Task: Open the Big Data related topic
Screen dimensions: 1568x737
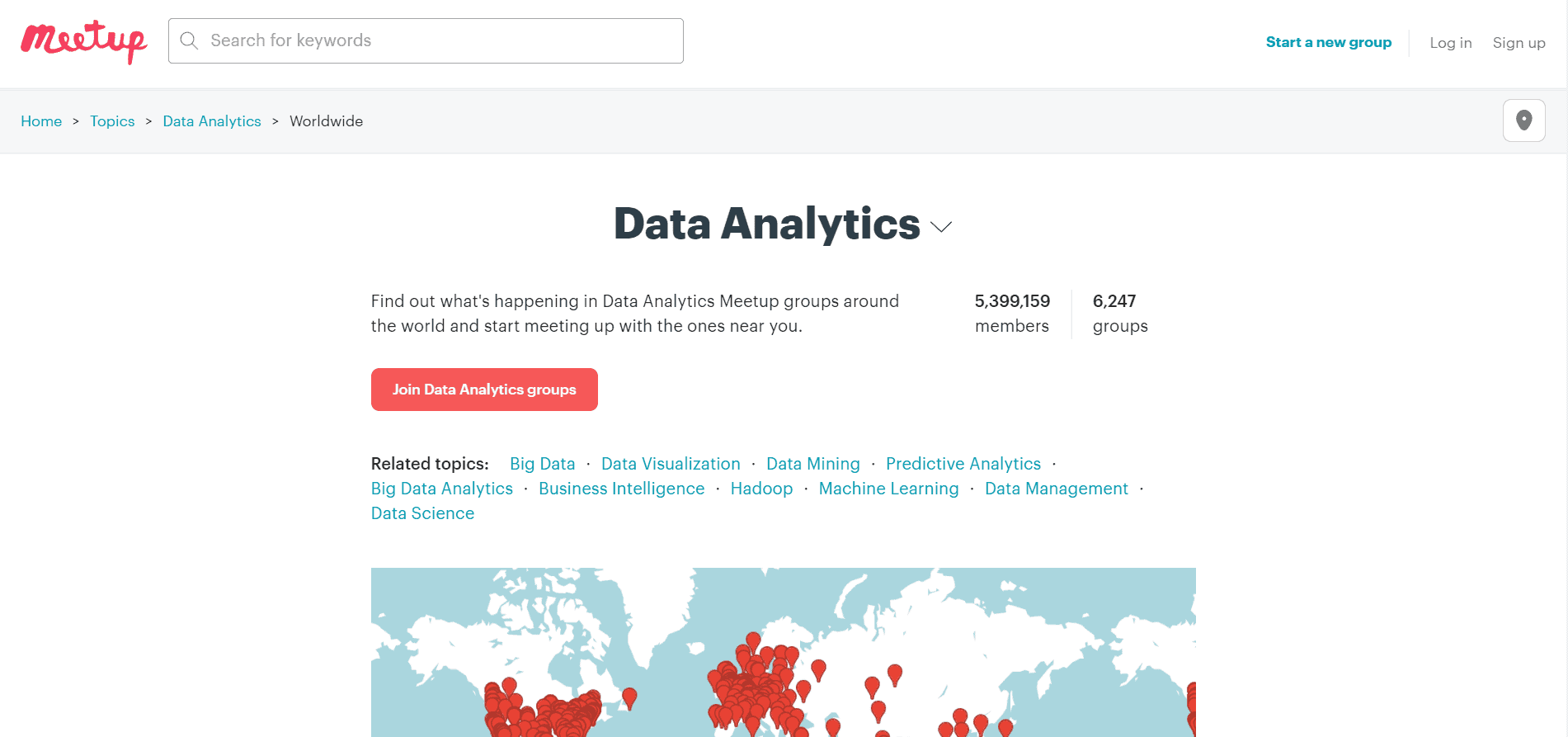Action: tap(542, 464)
